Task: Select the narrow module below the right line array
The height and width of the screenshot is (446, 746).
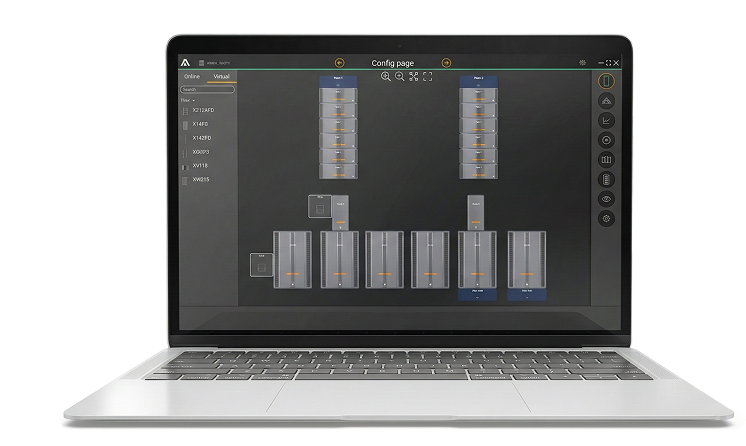Action: pyautogui.click(x=476, y=212)
